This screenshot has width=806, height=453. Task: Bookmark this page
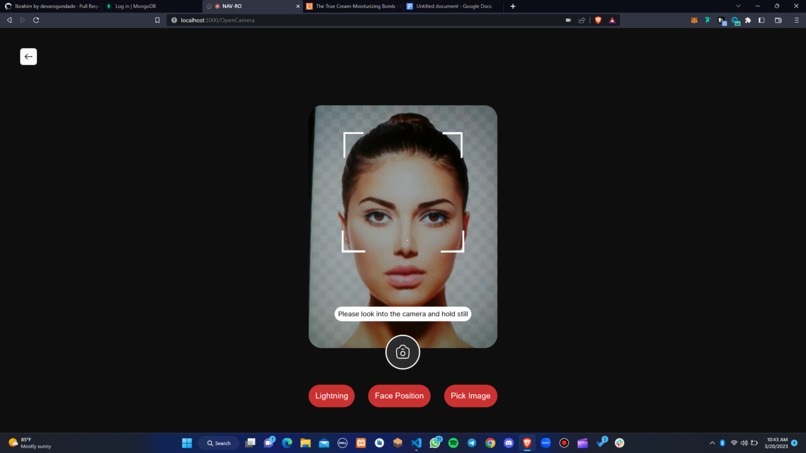(x=157, y=20)
